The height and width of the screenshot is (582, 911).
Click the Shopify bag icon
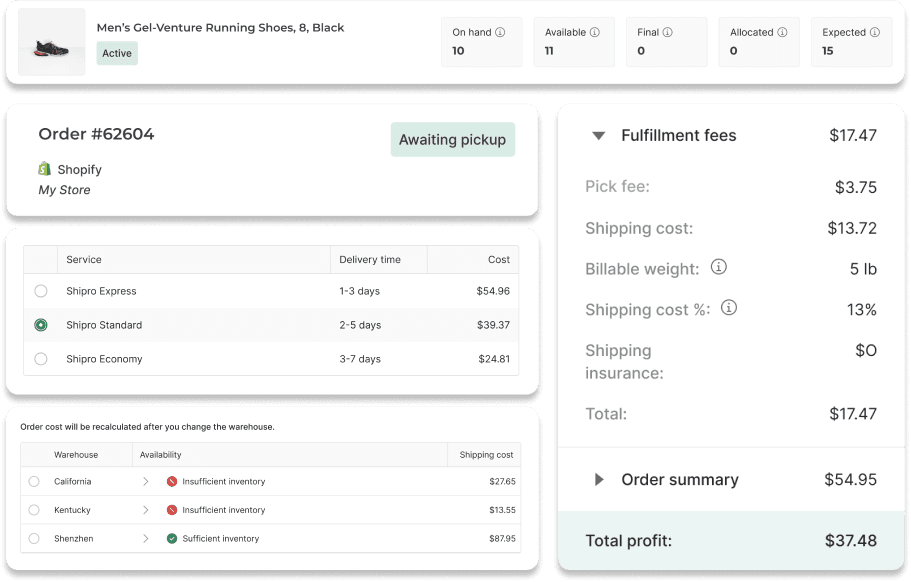45,169
